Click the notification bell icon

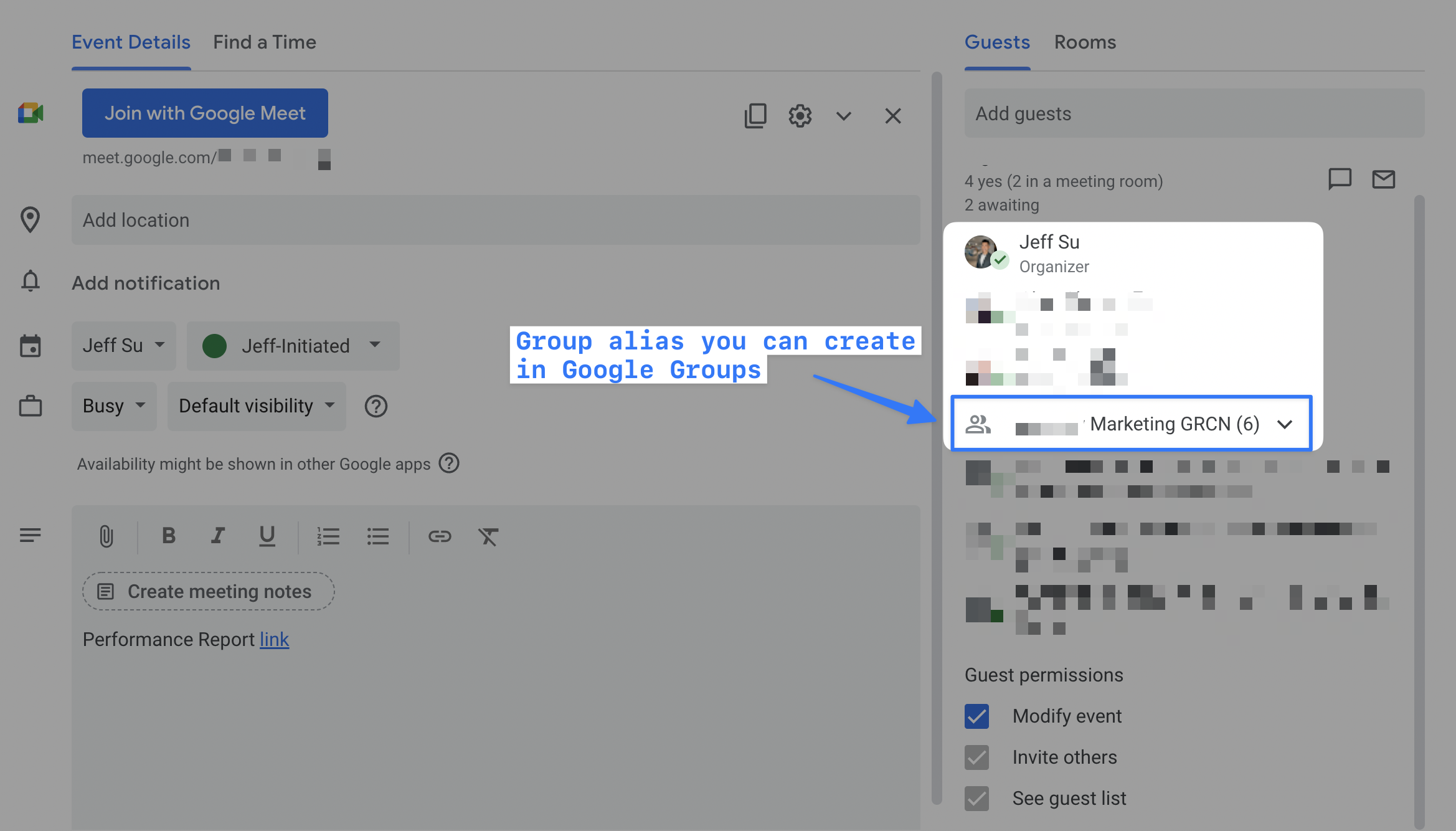tap(30, 282)
